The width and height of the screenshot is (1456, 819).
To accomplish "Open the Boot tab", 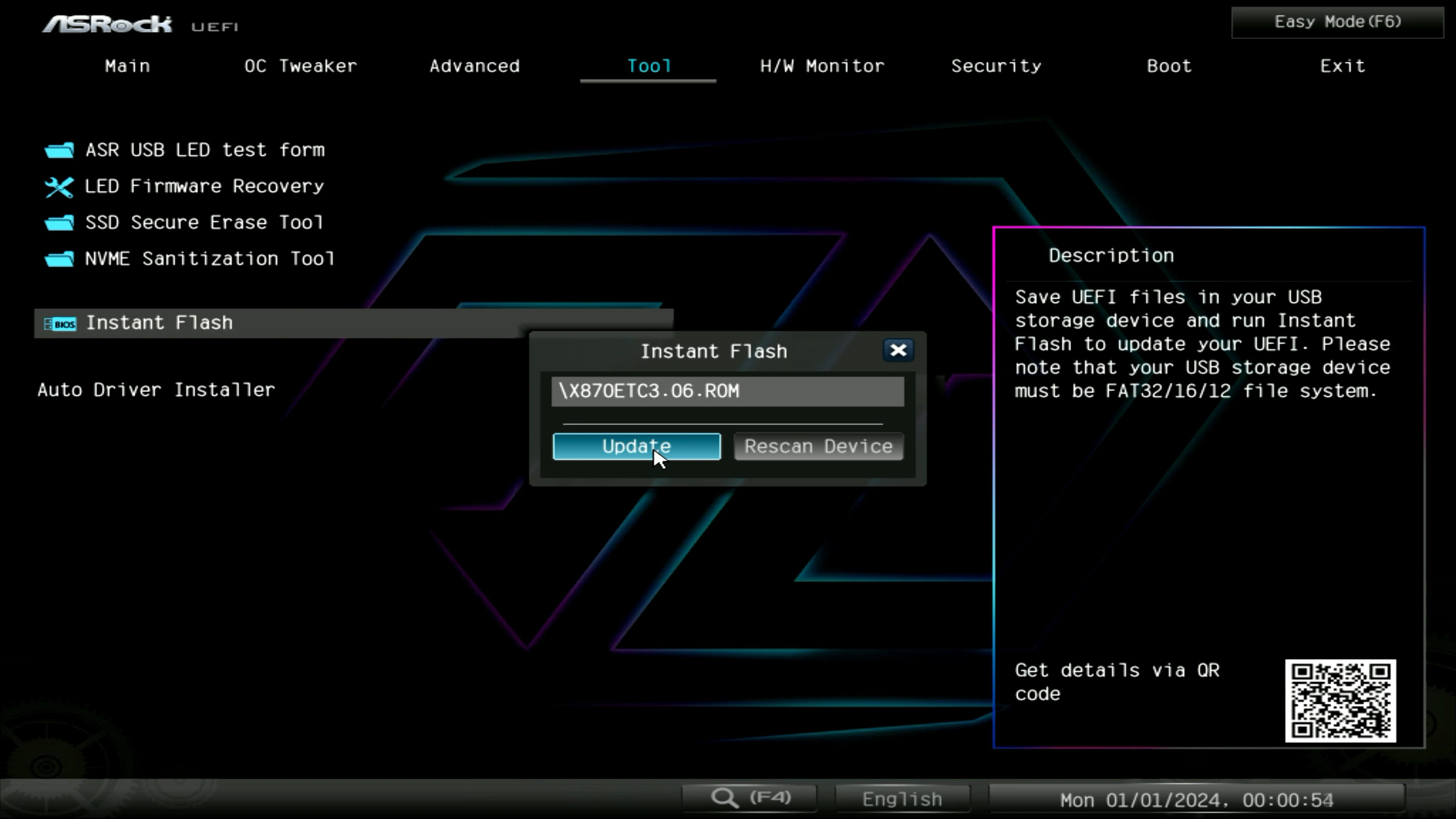I will (1169, 66).
